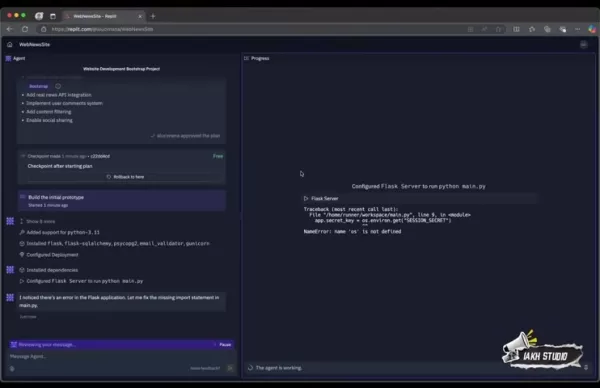Open the Copilot icon in browser toolbar
The width and height of the screenshot is (600, 388).
click(592, 29)
